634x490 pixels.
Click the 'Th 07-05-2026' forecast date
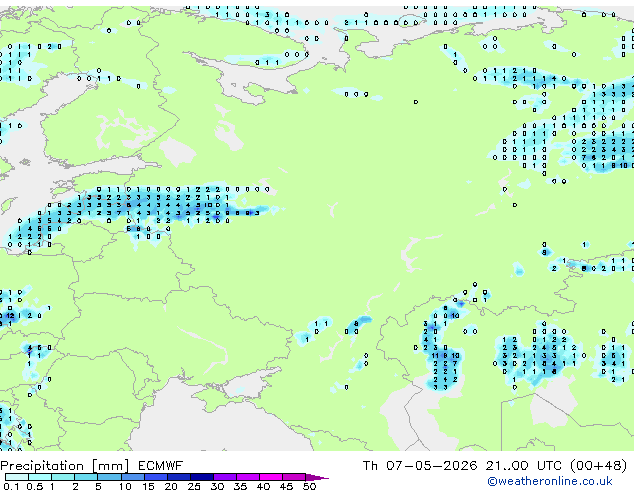pos(420,466)
